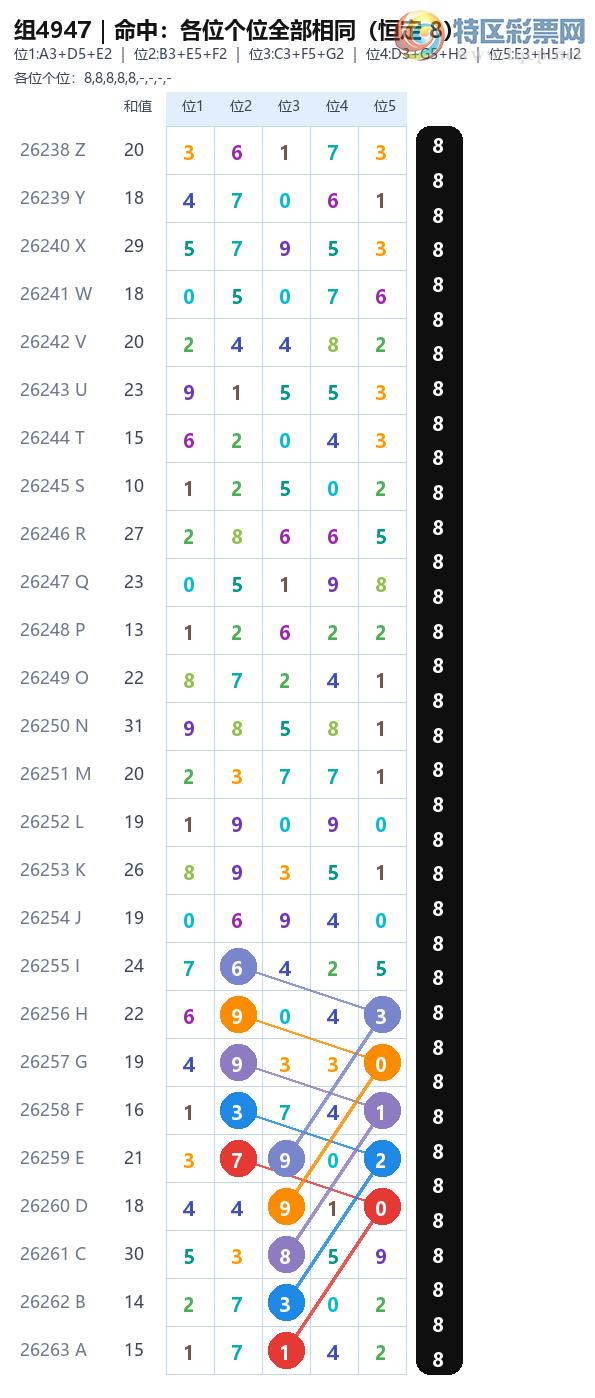Viewport: 595px width, 1398px height.
Task: Click purple circled 8 in row 26261
Action: 285,1256
